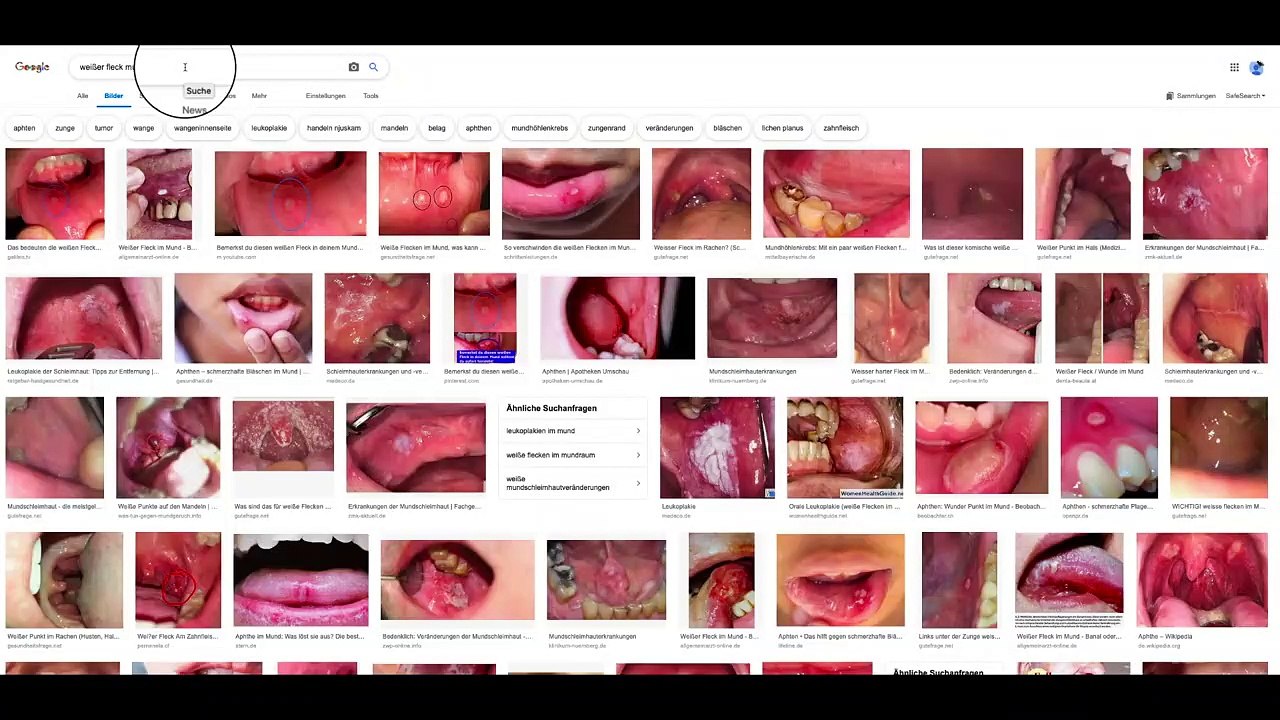Apply the 'wange' suggestion chip

pyautogui.click(x=144, y=128)
